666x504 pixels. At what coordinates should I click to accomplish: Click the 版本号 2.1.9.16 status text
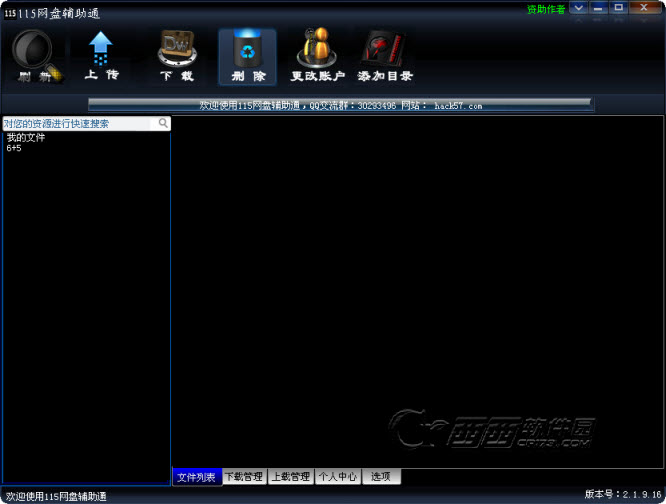point(623,494)
